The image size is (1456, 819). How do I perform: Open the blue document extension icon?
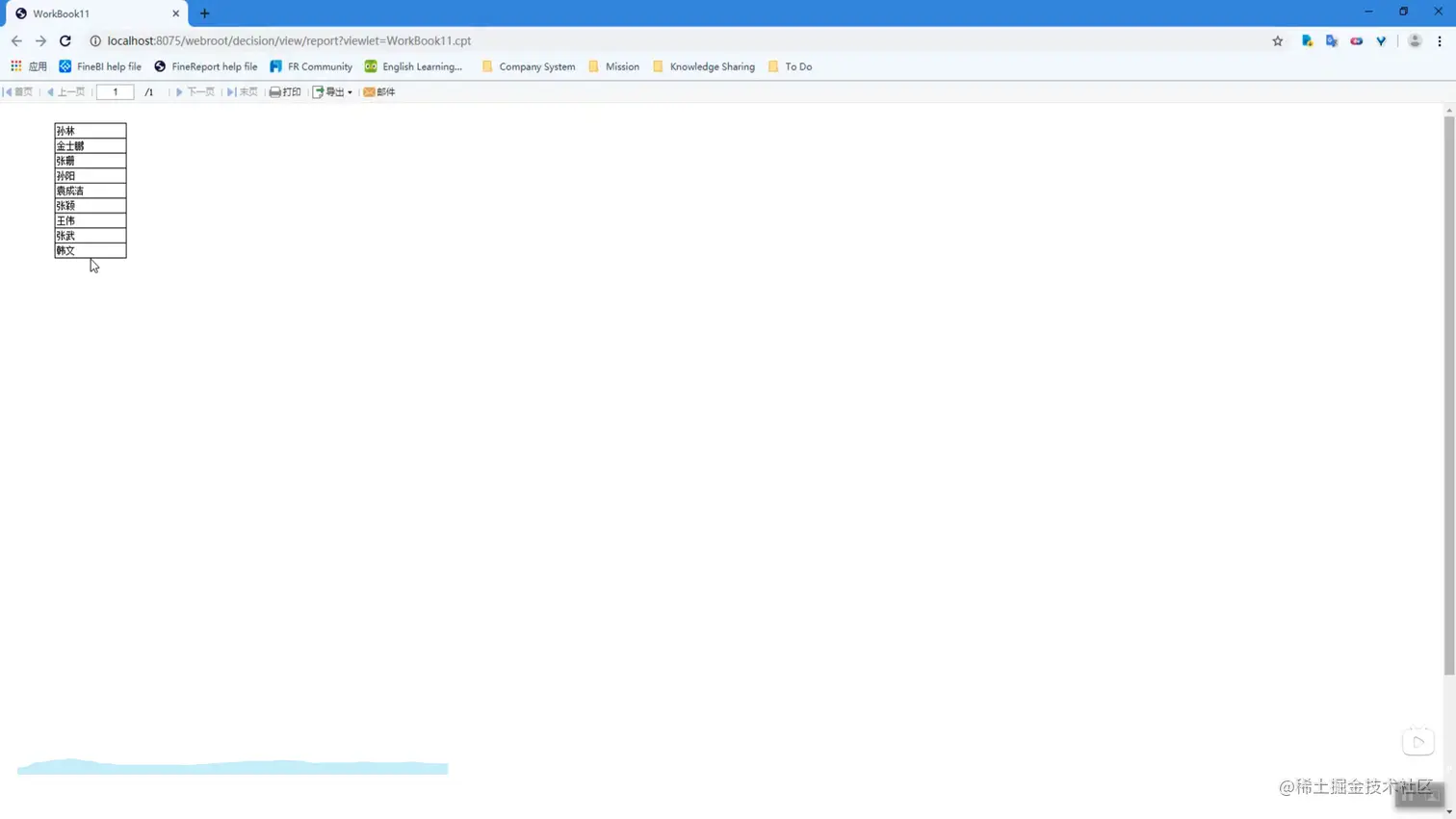point(1307,40)
